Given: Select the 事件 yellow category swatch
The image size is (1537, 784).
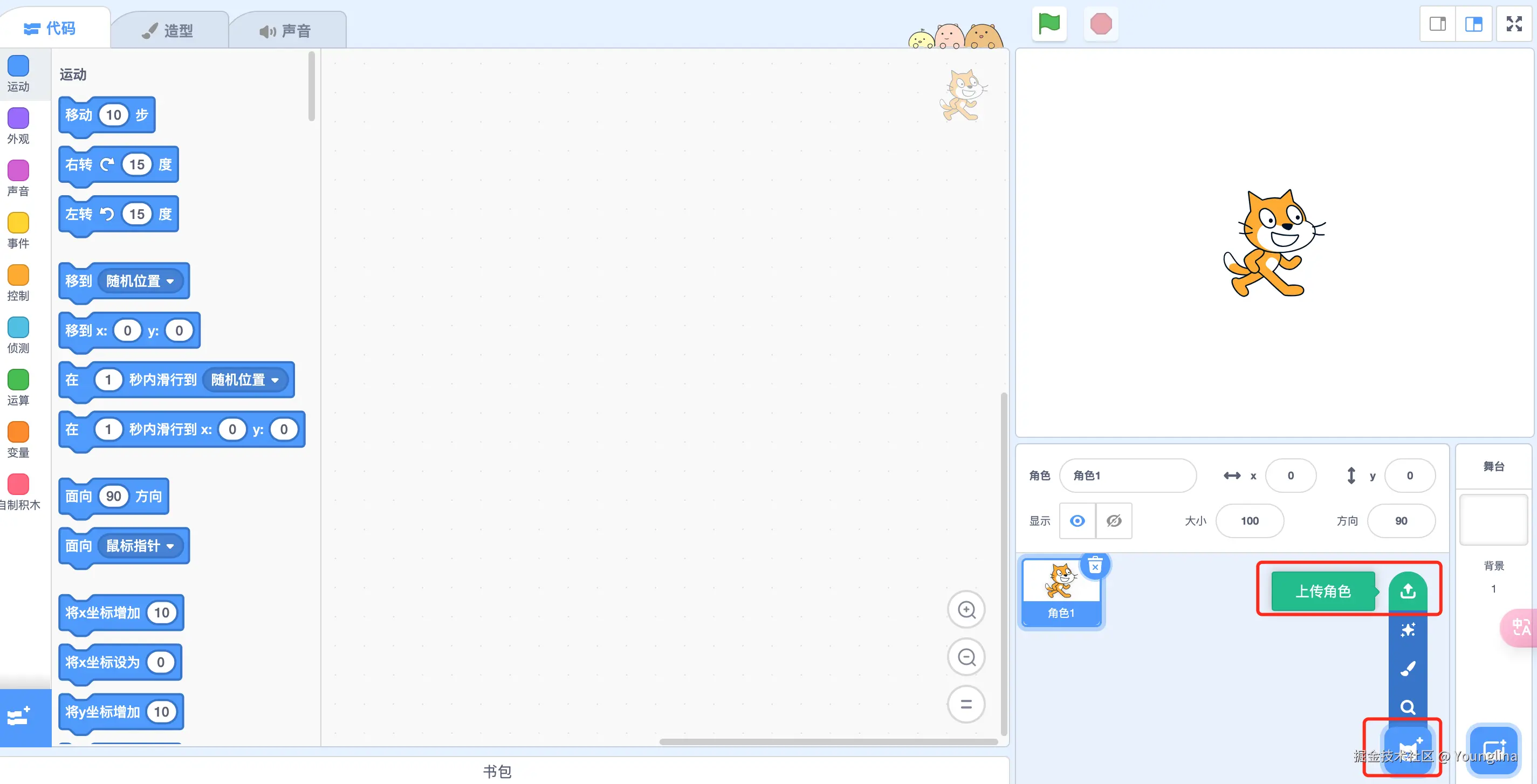Looking at the screenshot, I should [x=18, y=223].
